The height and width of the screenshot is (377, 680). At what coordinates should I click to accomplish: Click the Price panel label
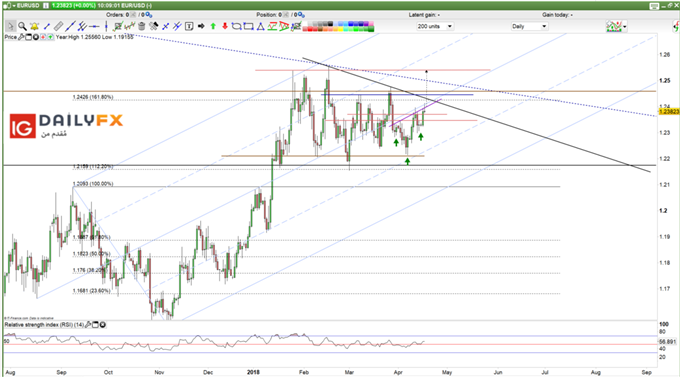pyautogui.click(x=11, y=37)
